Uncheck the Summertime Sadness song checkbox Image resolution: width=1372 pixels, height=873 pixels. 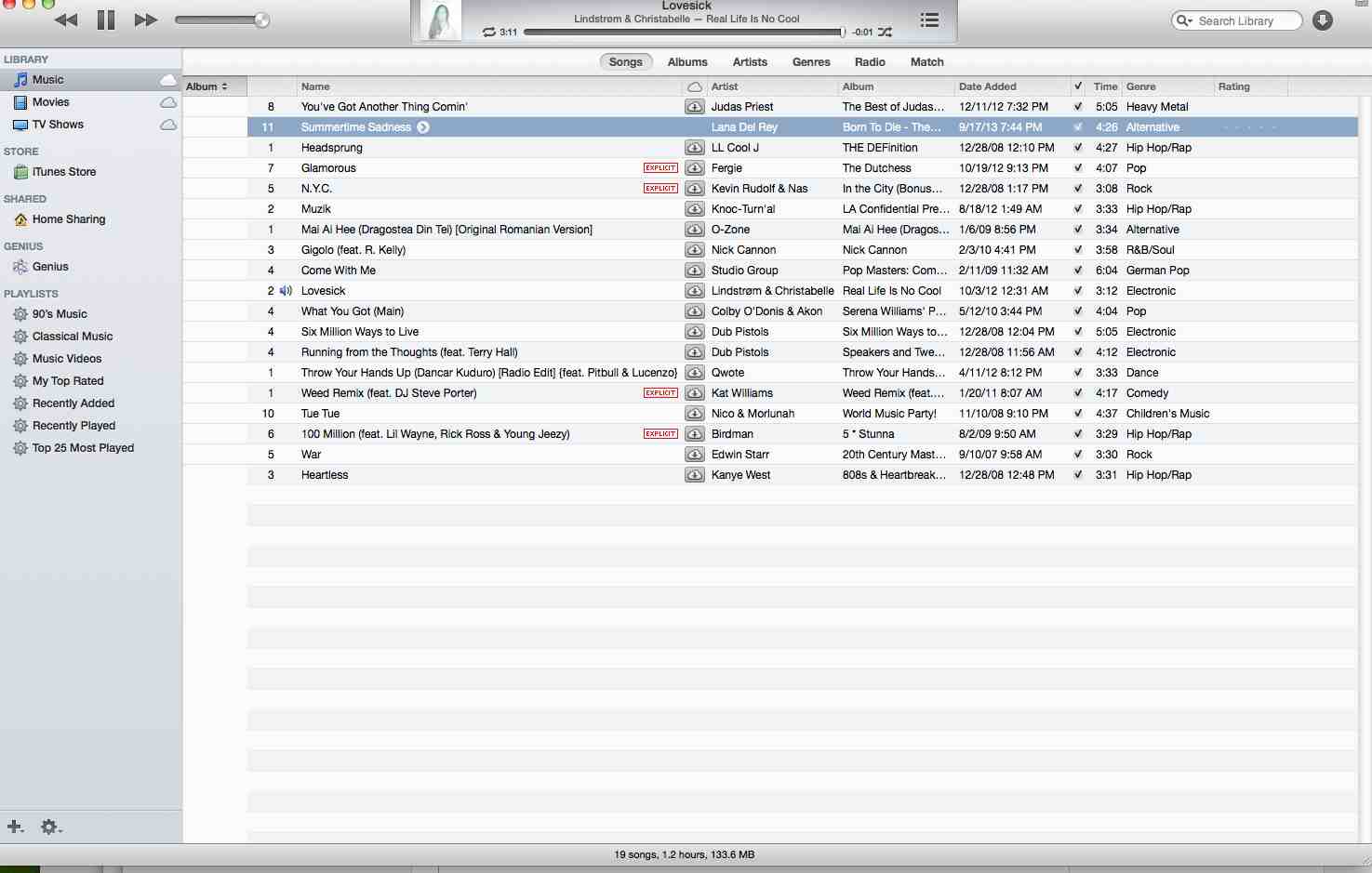[x=1078, y=127]
